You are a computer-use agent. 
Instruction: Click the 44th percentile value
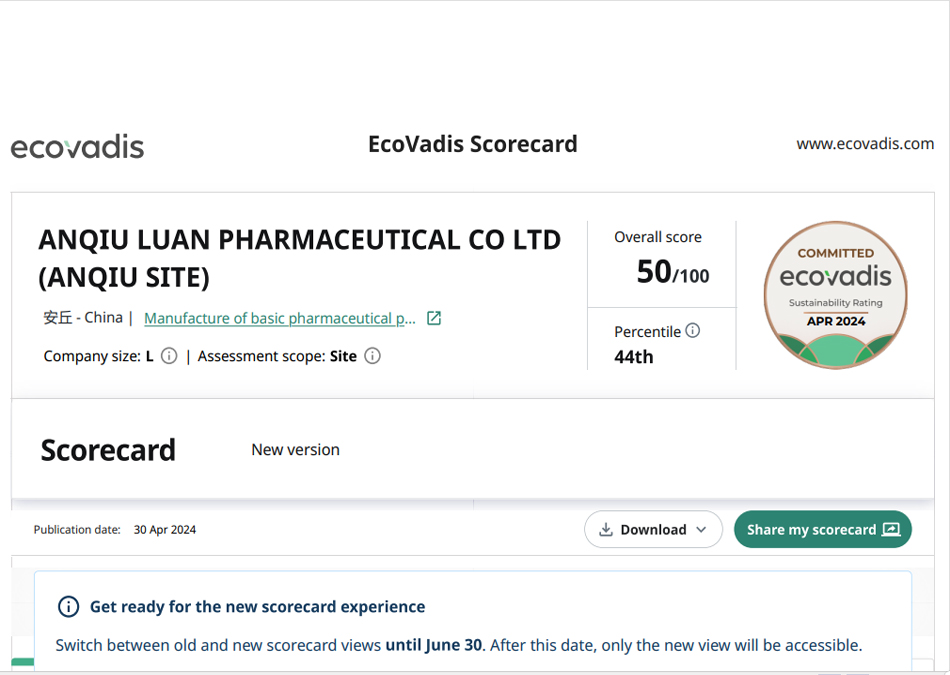point(634,357)
